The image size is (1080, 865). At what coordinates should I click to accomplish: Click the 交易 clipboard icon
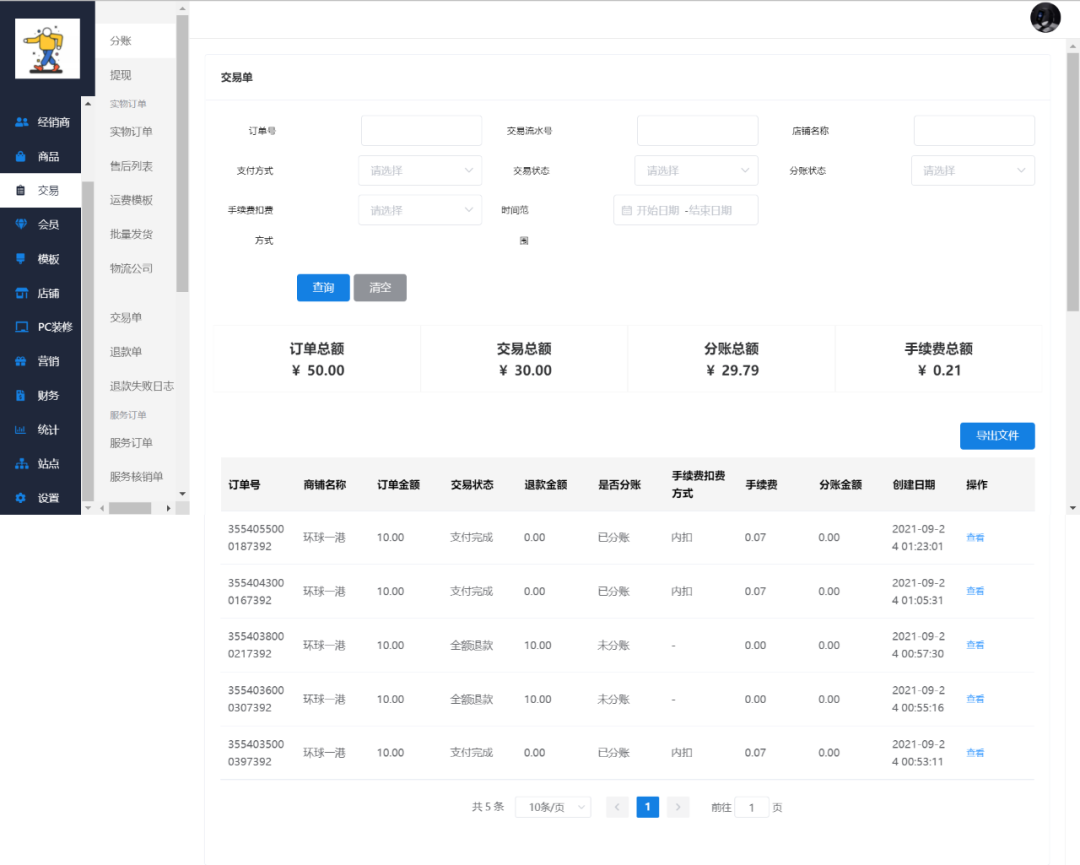click(21, 190)
